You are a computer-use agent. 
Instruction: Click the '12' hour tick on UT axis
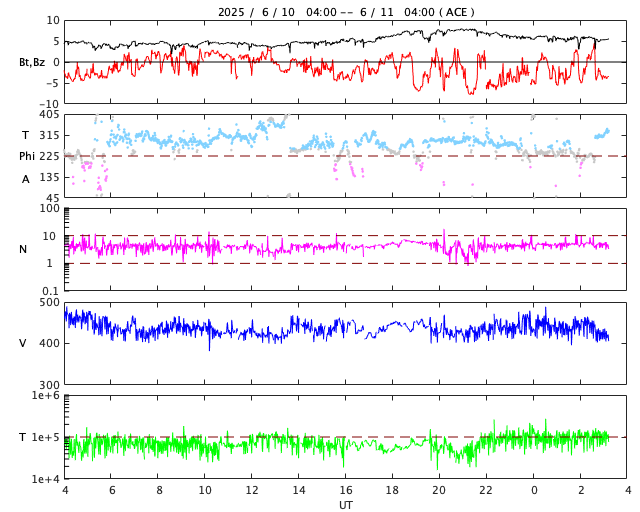pos(252,490)
